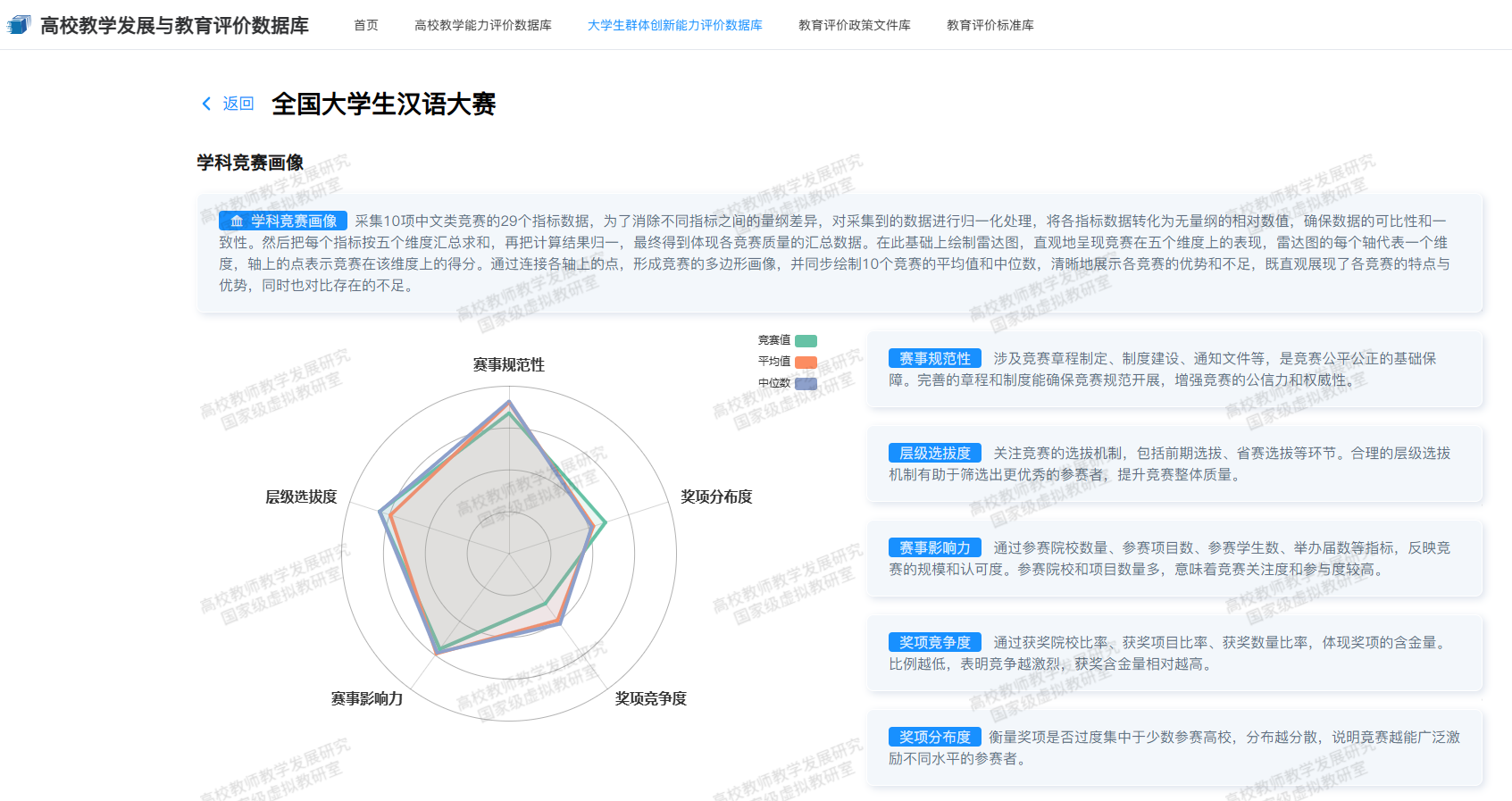Screen dimensions: 1512x801
Task: Click the 赛事规范性 blue tag
Action: [x=935, y=358]
